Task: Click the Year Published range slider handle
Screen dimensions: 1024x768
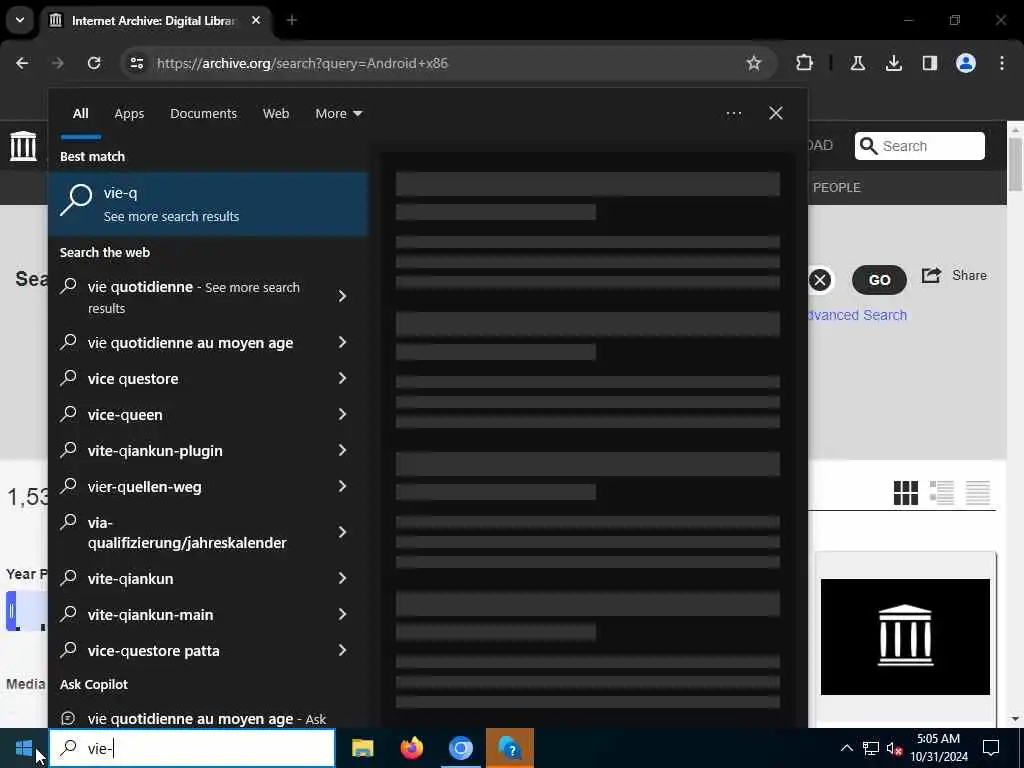Action: click(11, 611)
